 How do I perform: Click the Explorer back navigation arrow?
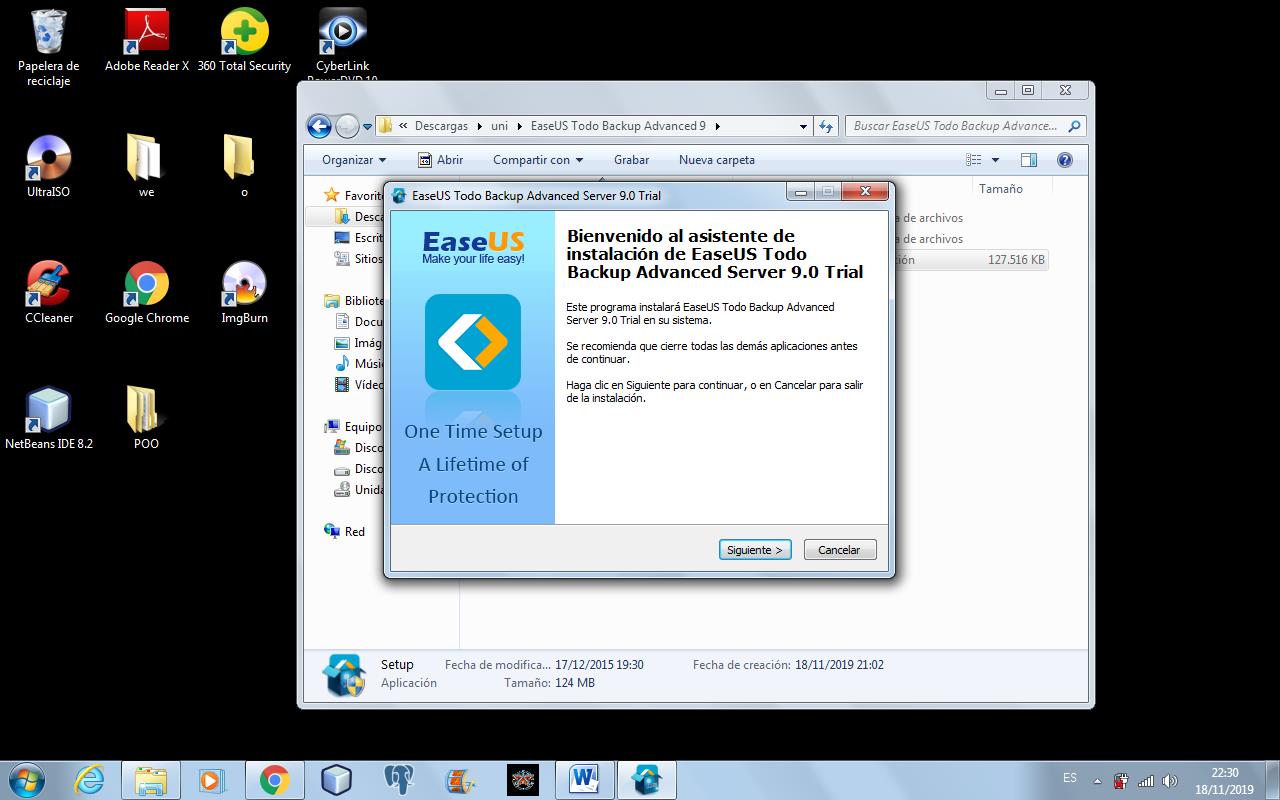pyautogui.click(x=319, y=126)
